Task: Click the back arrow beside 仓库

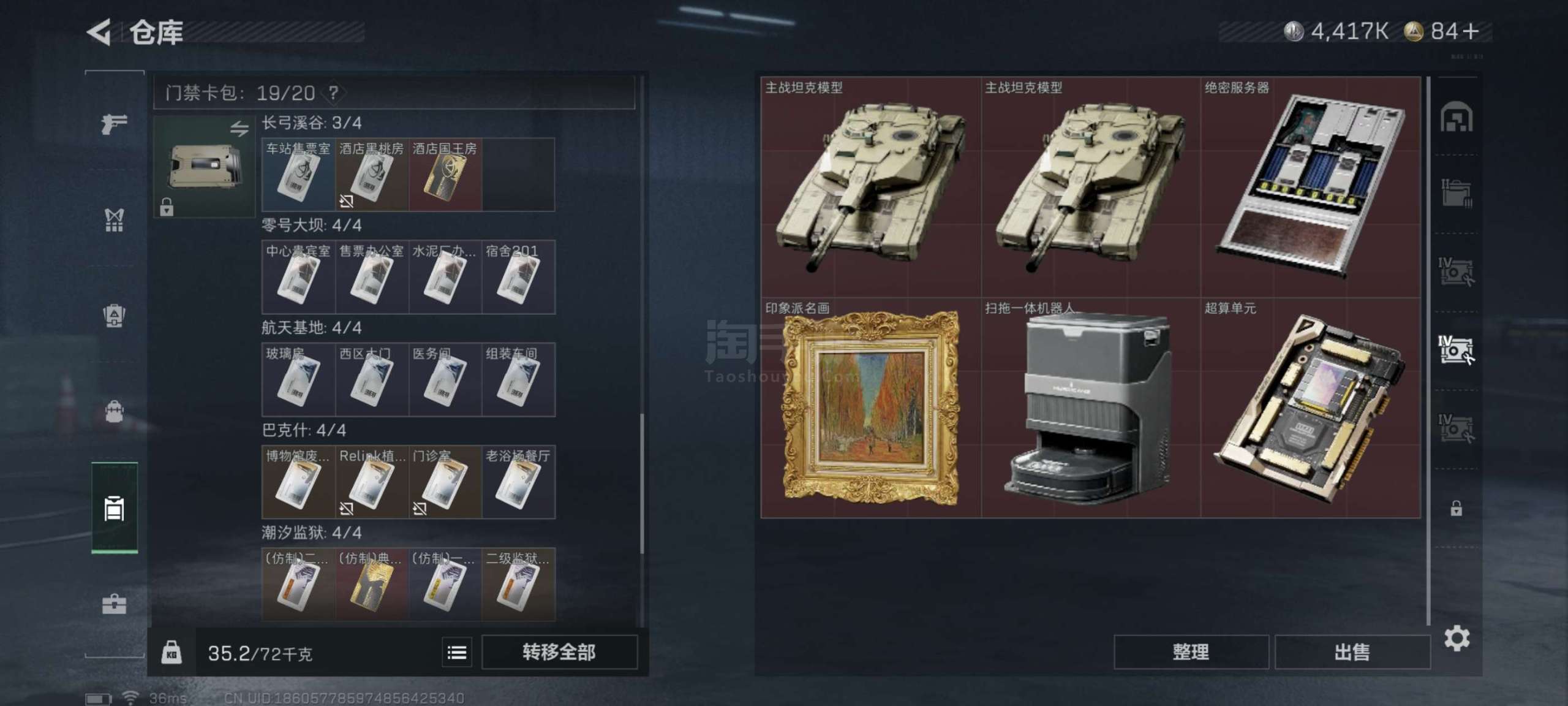Action: 99,32
